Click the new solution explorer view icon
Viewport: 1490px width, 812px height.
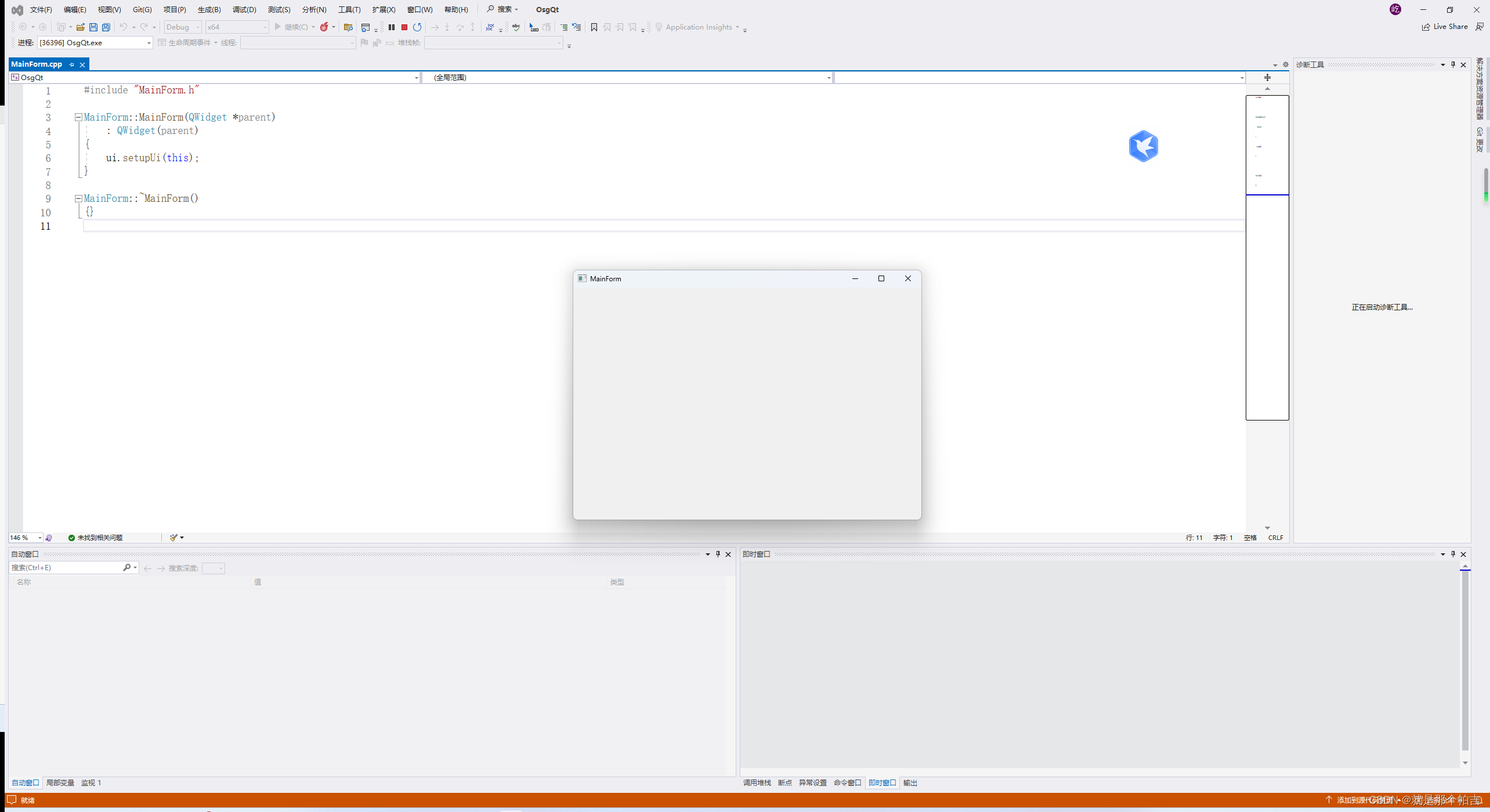coord(365,27)
